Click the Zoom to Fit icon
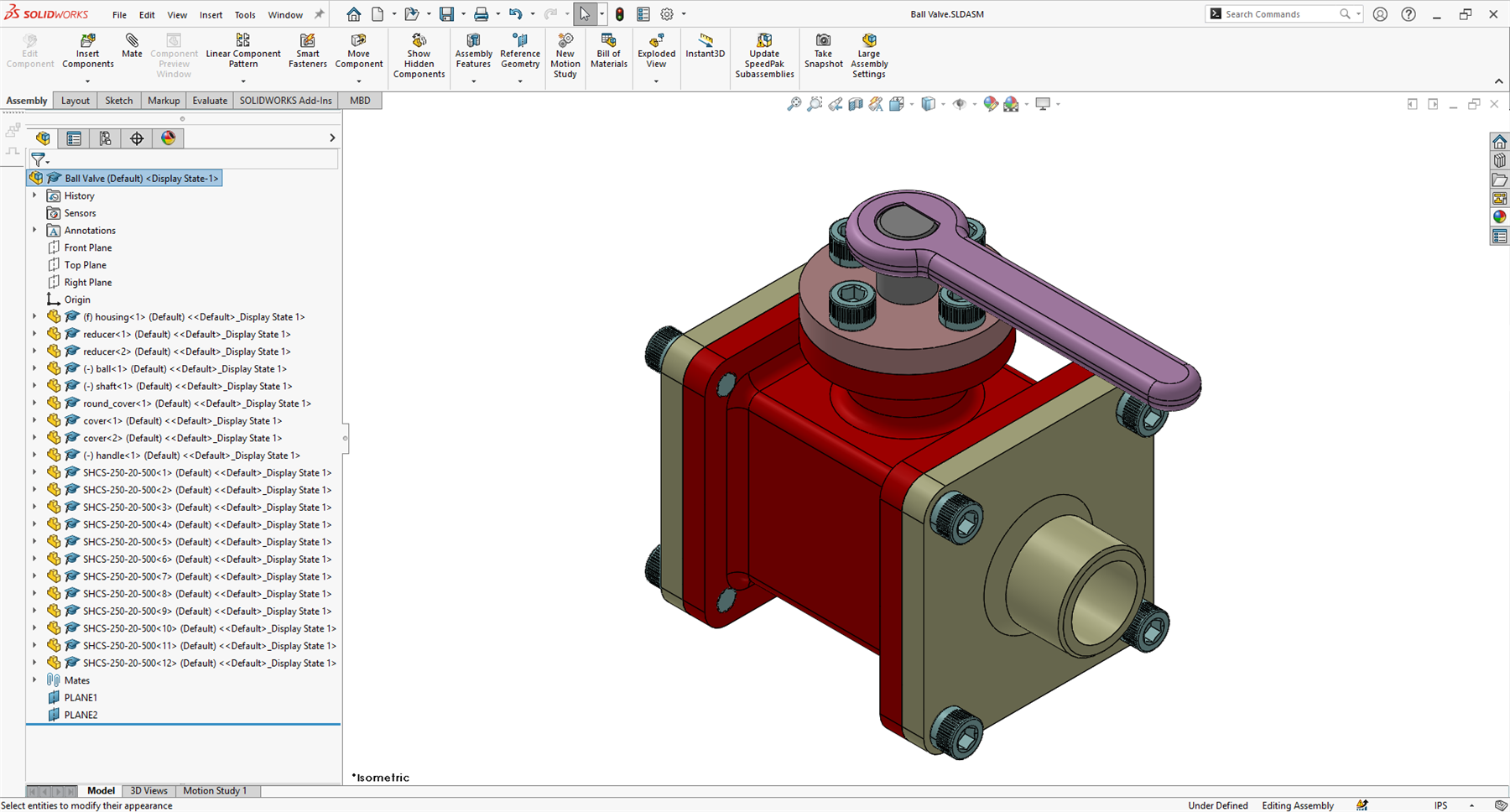This screenshot has height=812, width=1510. pyautogui.click(x=794, y=104)
